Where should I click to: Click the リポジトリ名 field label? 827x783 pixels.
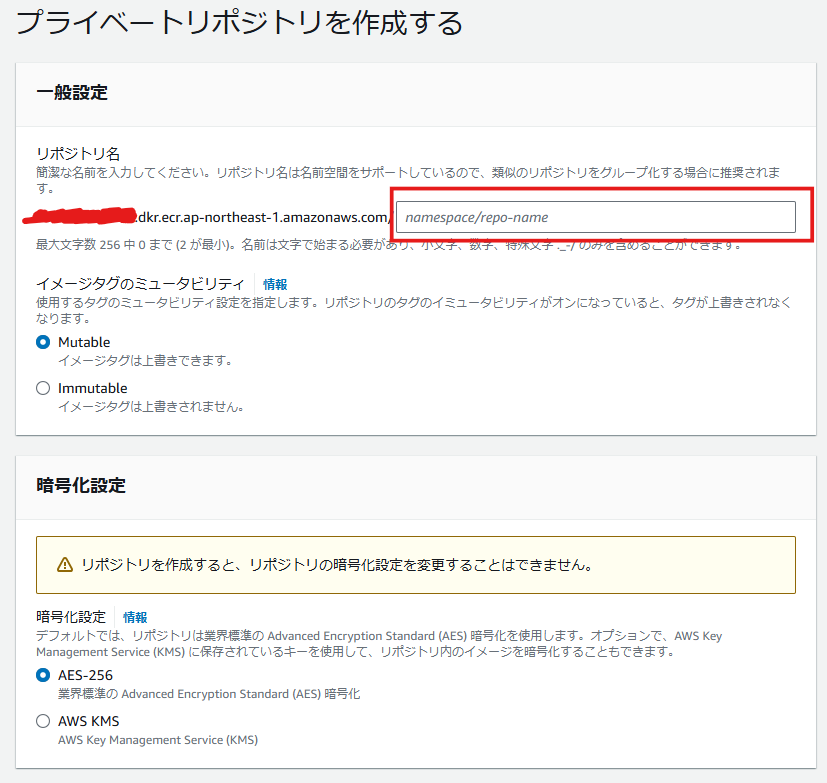78,154
